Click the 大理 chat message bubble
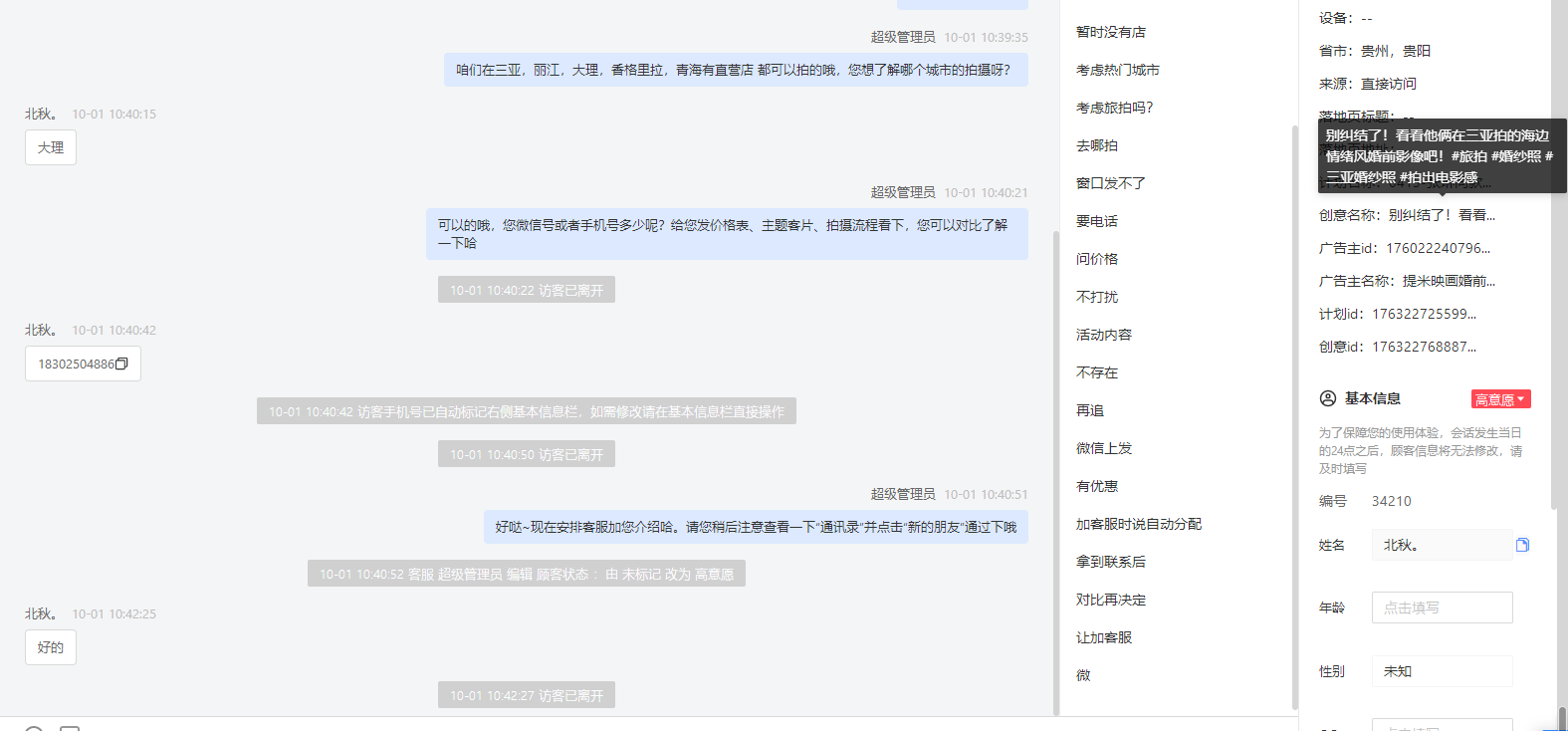1568x731 pixels. (x=51, y=147)
